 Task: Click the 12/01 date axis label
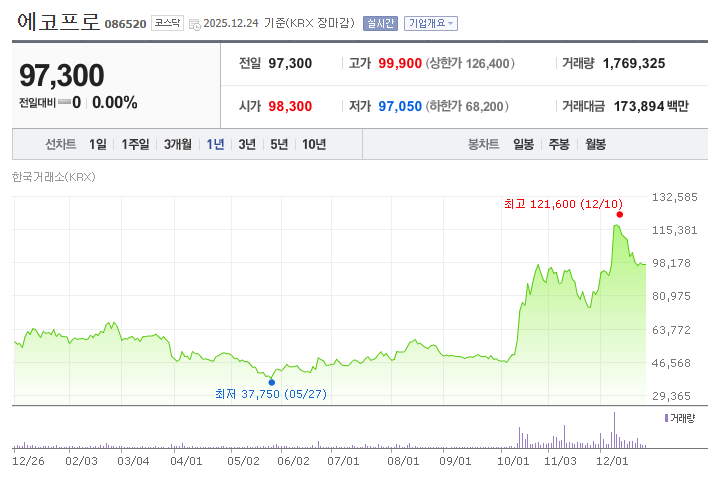(x=612, y=461)
